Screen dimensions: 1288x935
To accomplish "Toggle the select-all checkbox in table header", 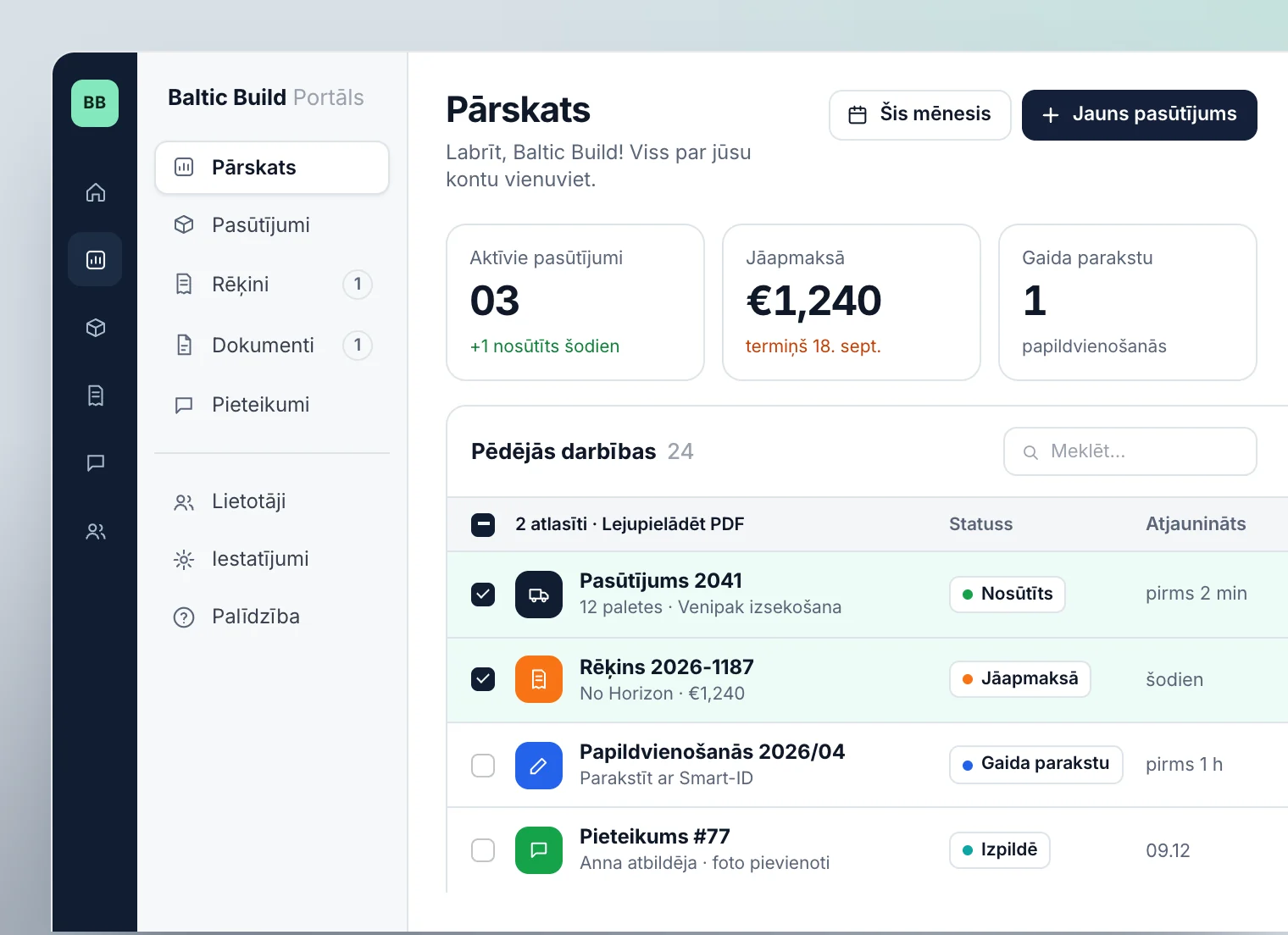I will click(x=483, y=525).
